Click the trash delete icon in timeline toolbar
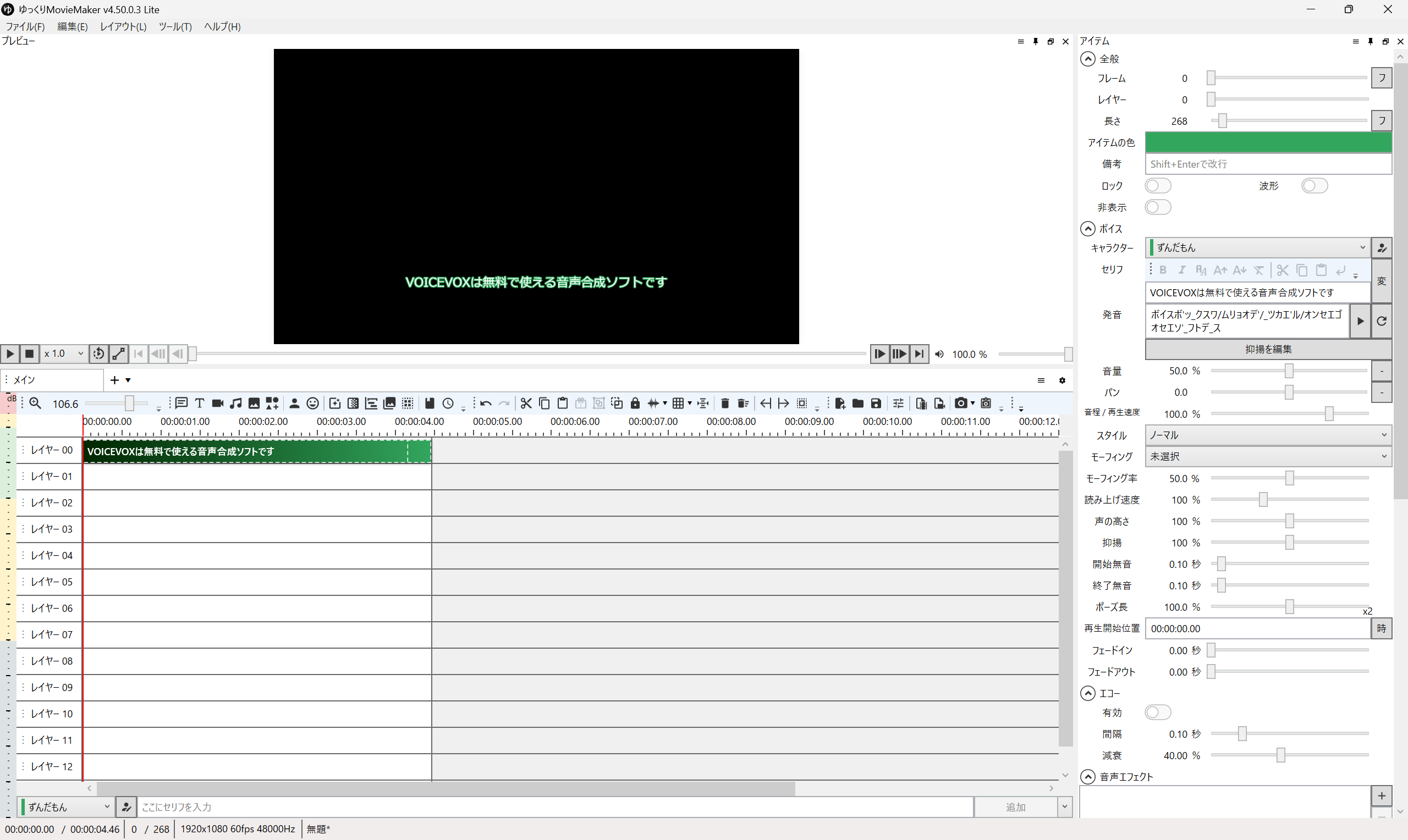Screen dimensions: 1408x840 click(725, 403)
